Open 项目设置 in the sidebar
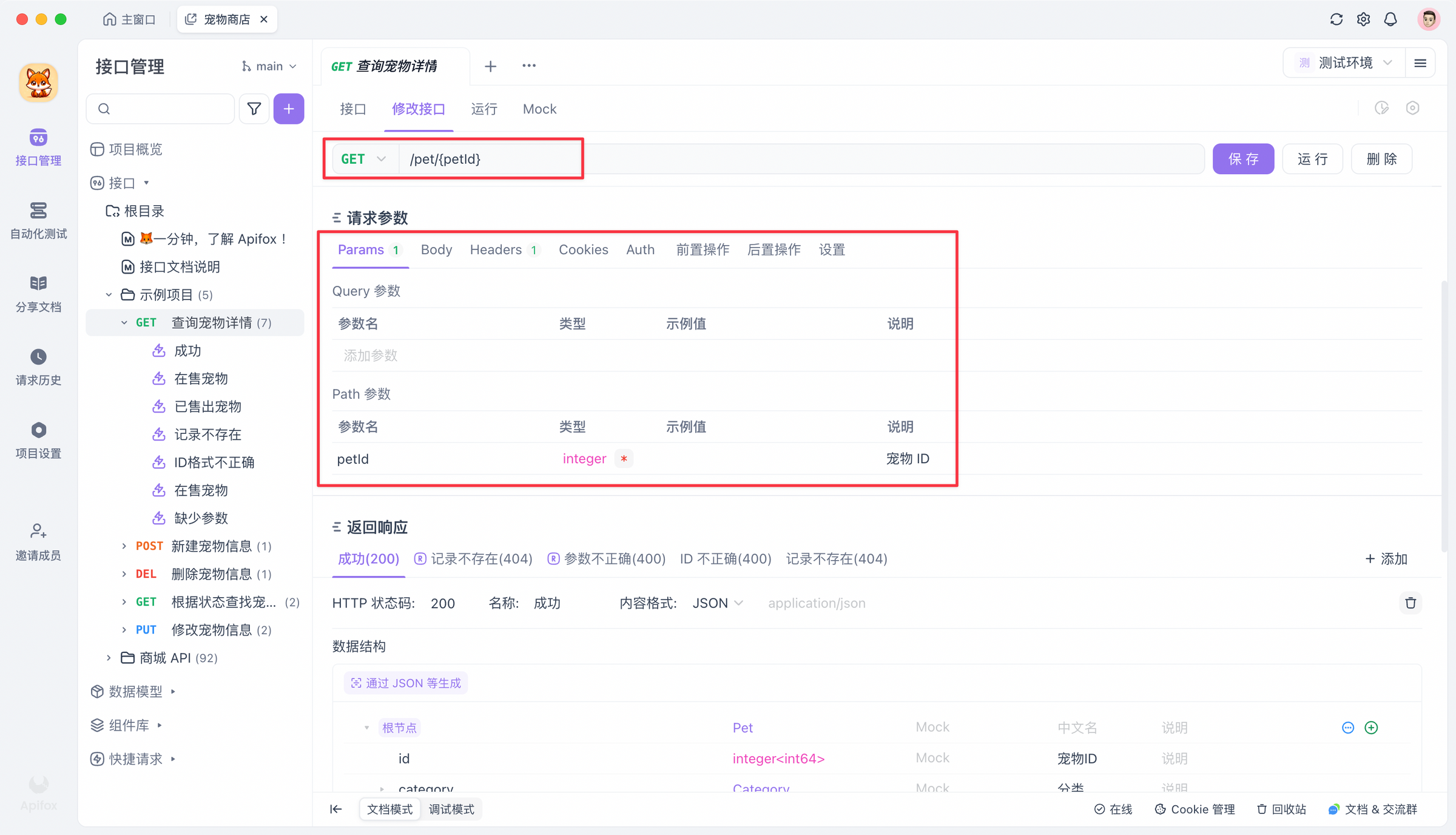 point(38,441)
